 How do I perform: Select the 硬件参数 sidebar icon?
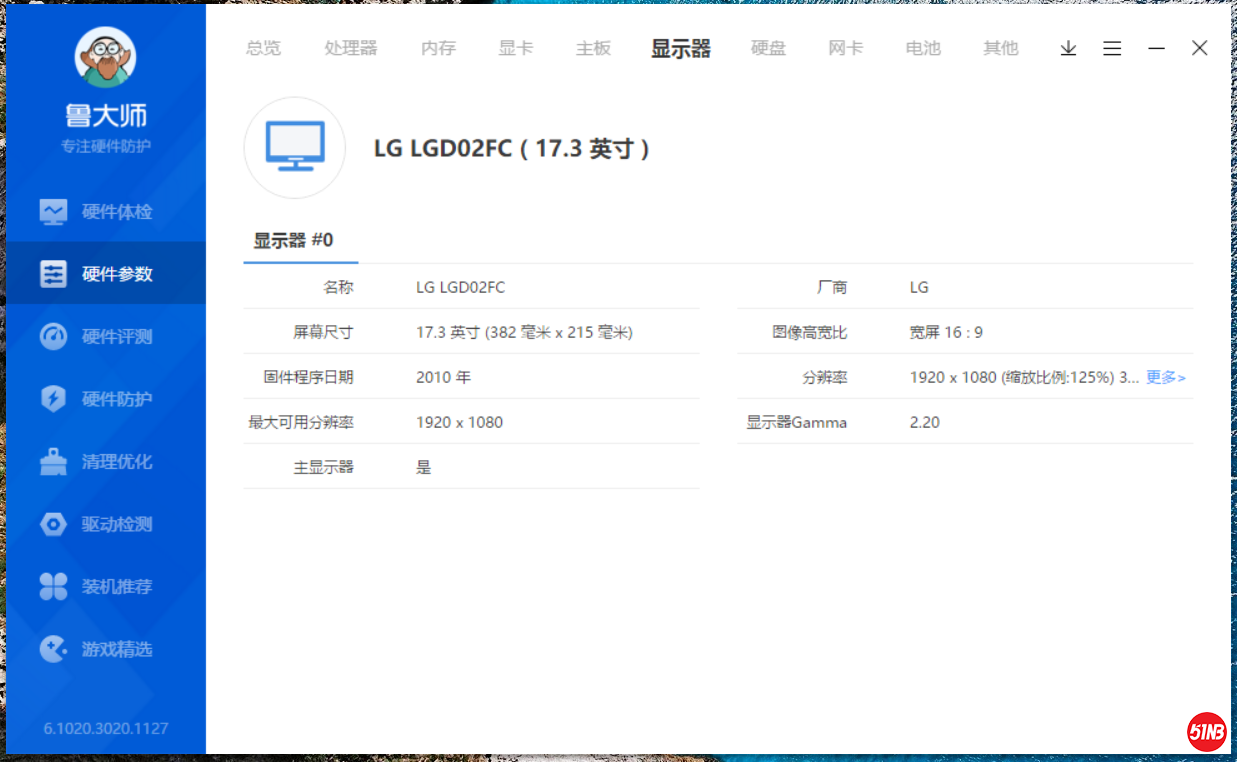pyautogui.click(x=53, y=274)
